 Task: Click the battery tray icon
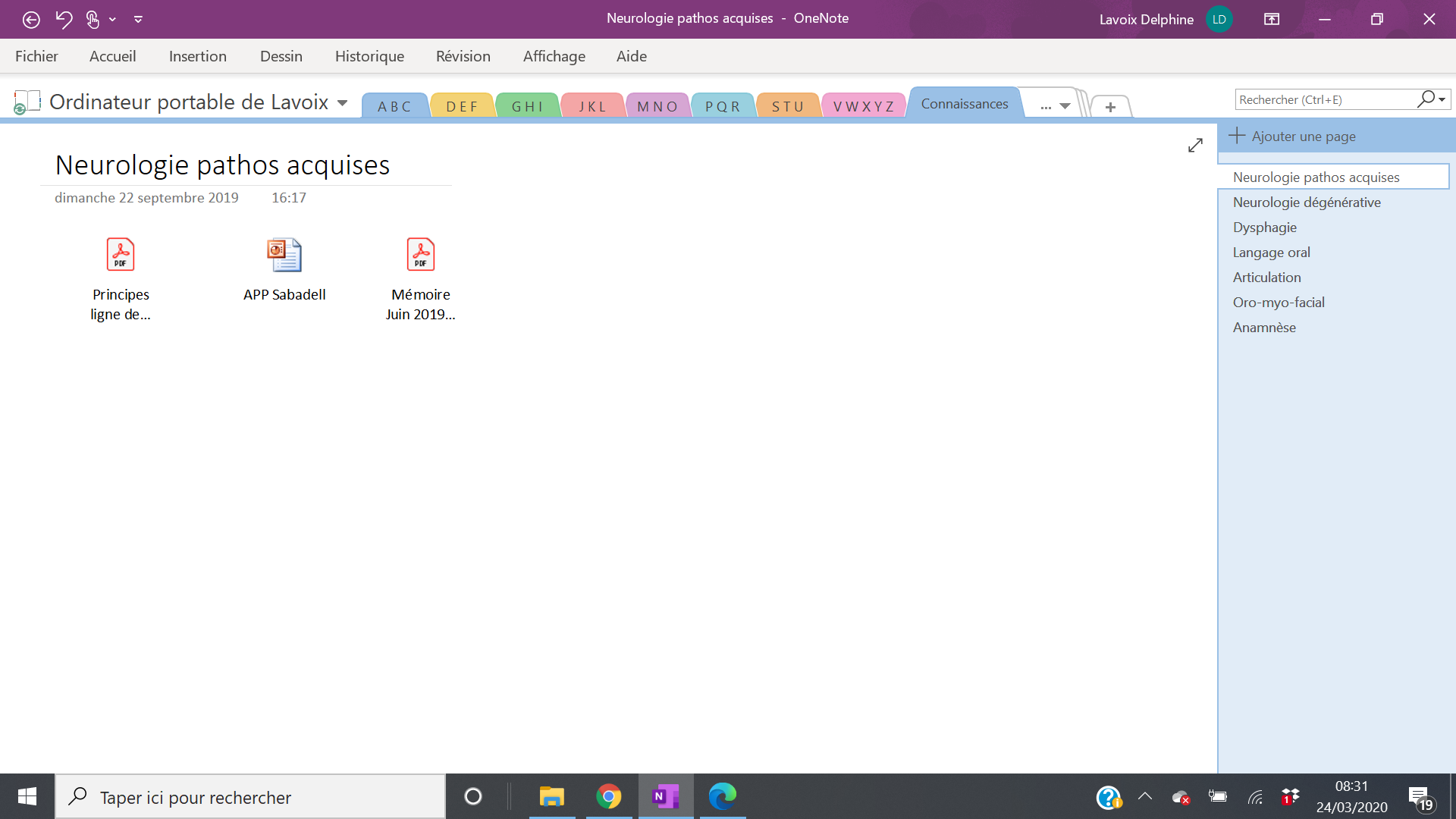point(1218,796)
